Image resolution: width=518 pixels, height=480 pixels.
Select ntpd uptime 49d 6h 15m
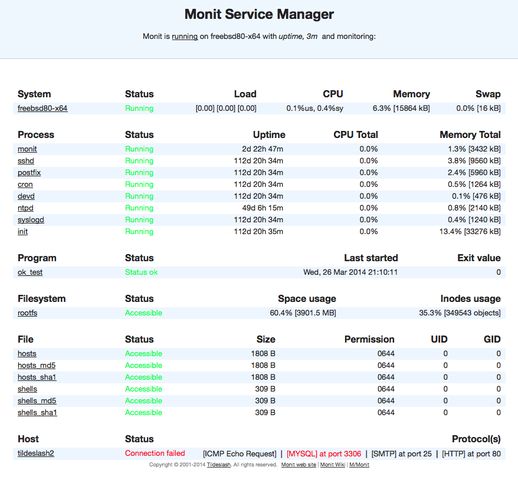262,208
